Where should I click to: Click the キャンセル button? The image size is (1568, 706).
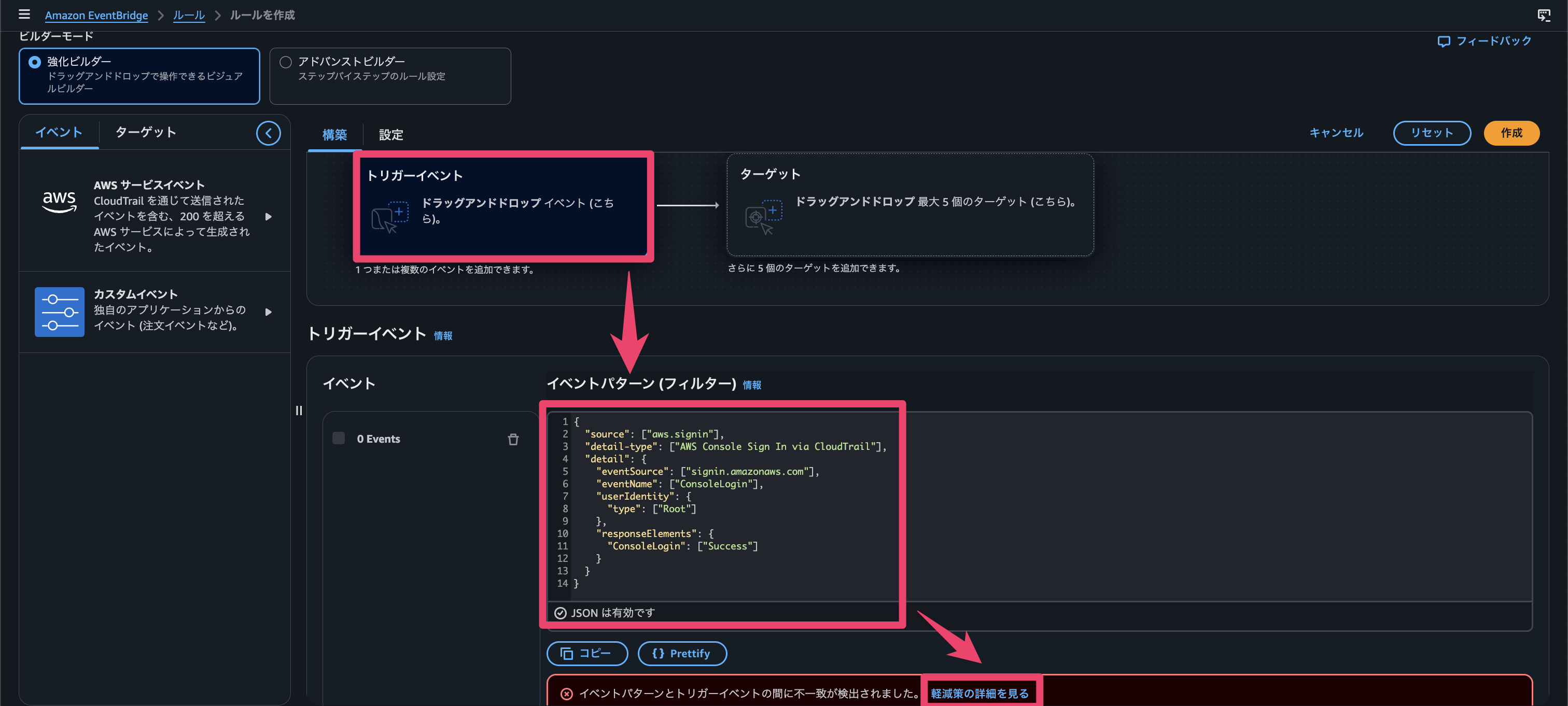[1336, 133]
